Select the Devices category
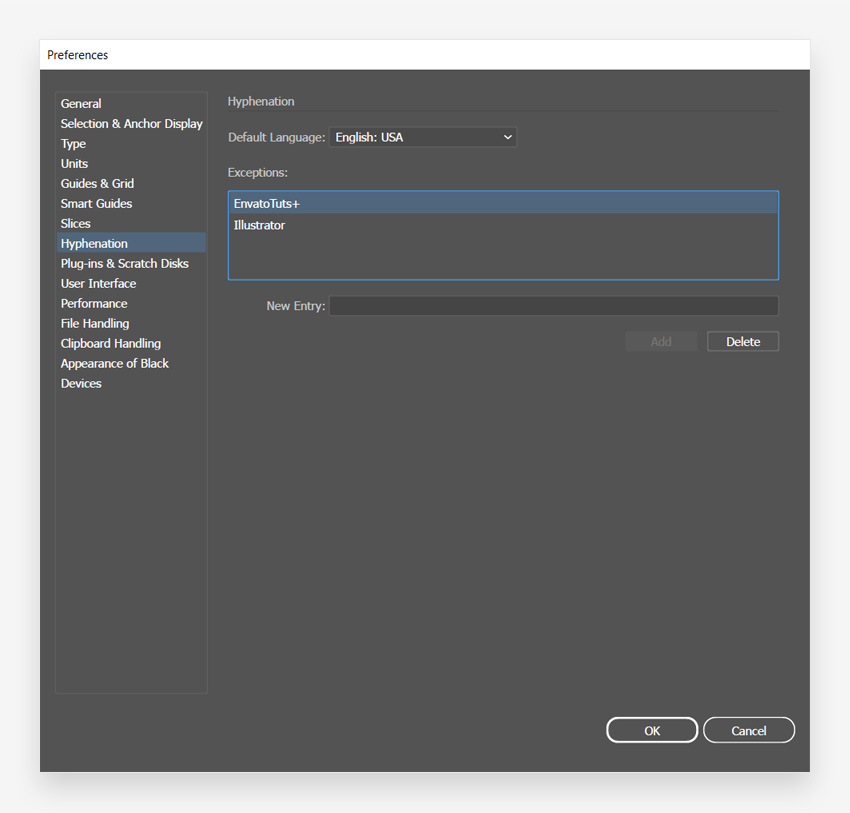Screen dimensions: 850x813 (81, 383)
